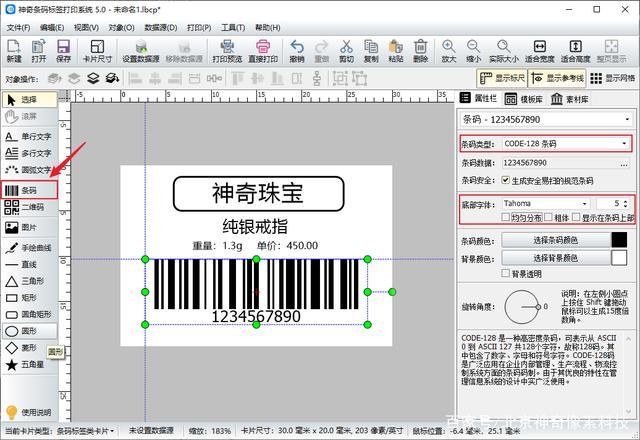
Task: Open the 对象(O) menu
Action: coord(121,28)
